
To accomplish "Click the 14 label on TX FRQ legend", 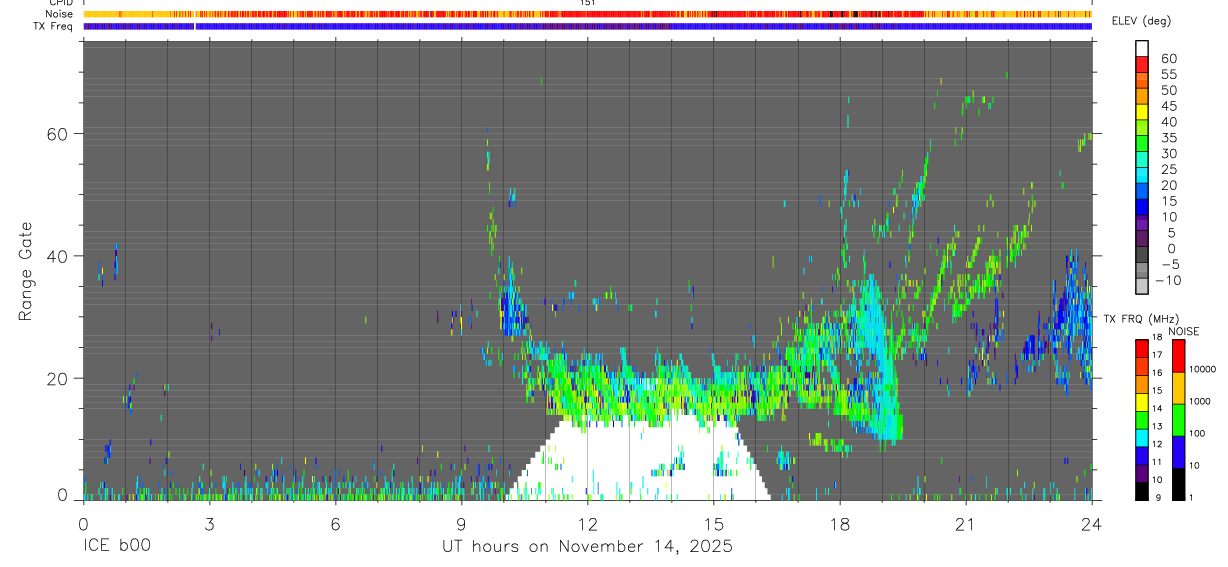I will tap(1158, 409).
